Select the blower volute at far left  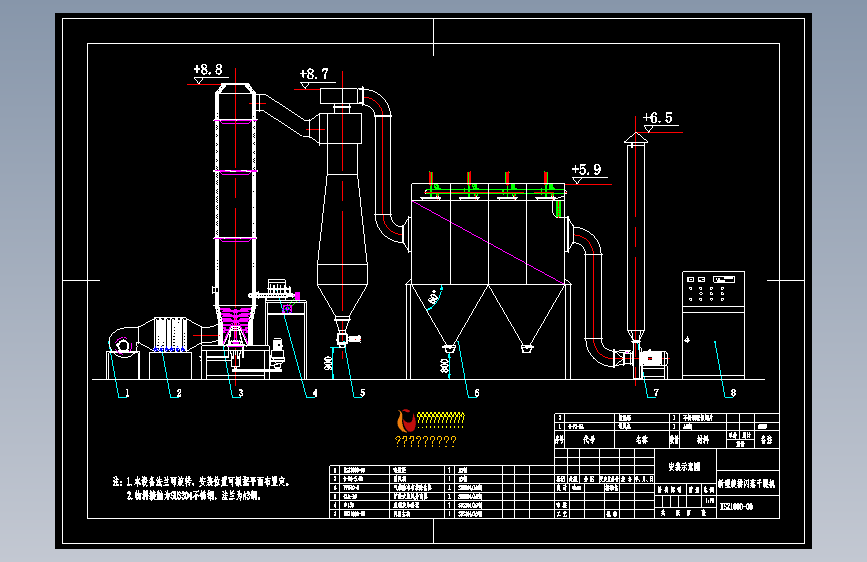pos(122,342)
